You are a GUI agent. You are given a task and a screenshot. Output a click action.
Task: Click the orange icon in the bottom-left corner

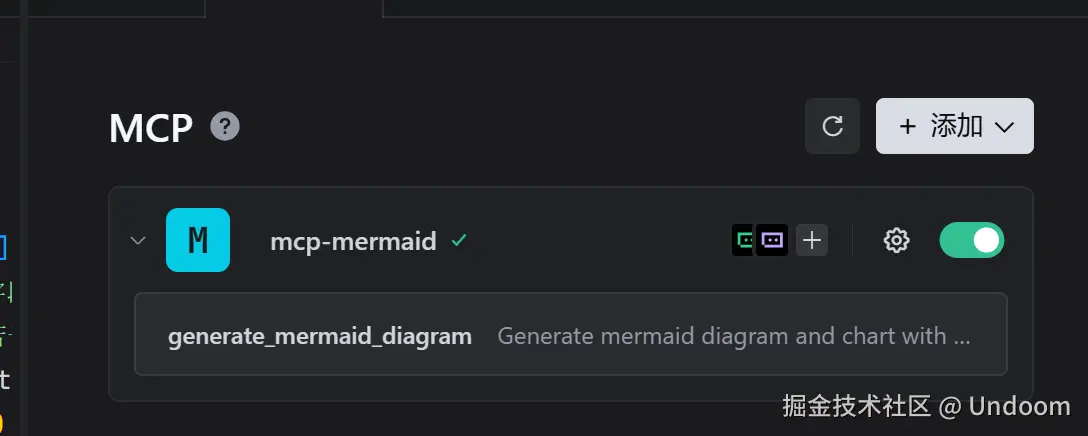(x=3, y=424)
